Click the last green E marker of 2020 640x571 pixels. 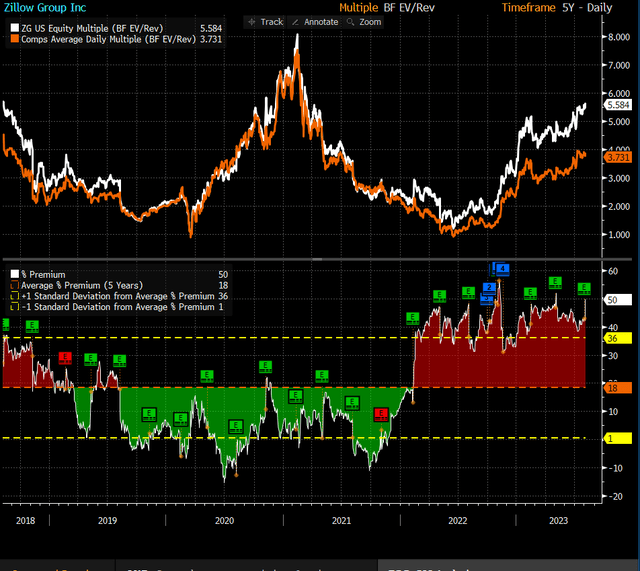(265, 367)
